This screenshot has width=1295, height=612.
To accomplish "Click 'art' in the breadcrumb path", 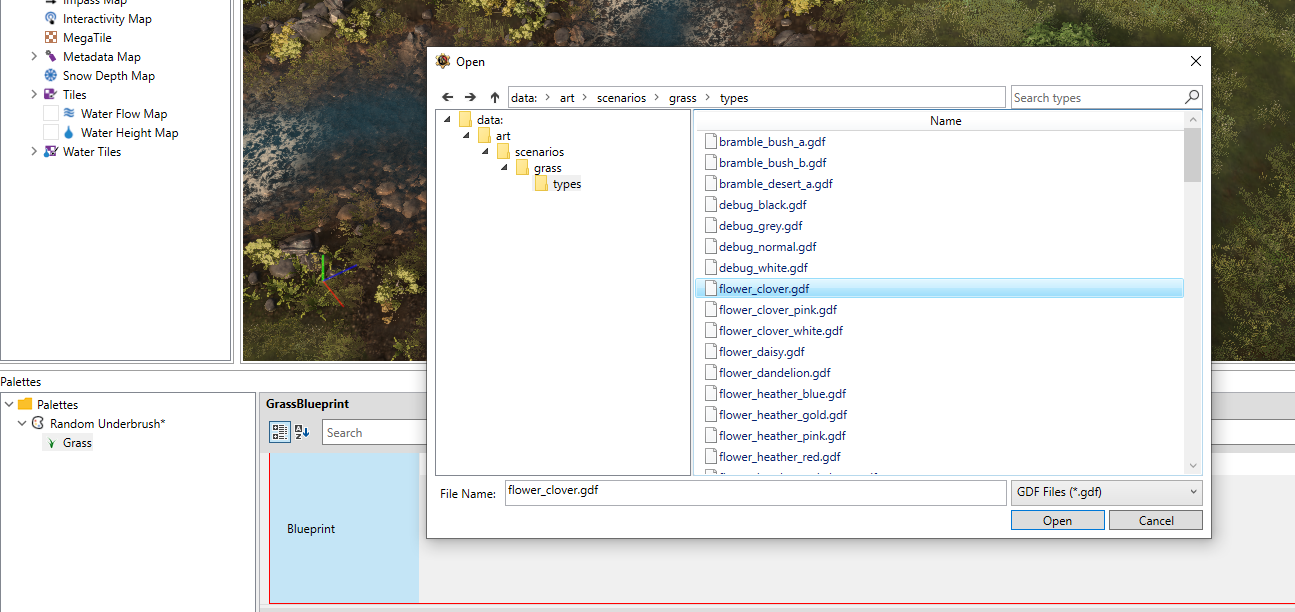I will coord(567,98).
